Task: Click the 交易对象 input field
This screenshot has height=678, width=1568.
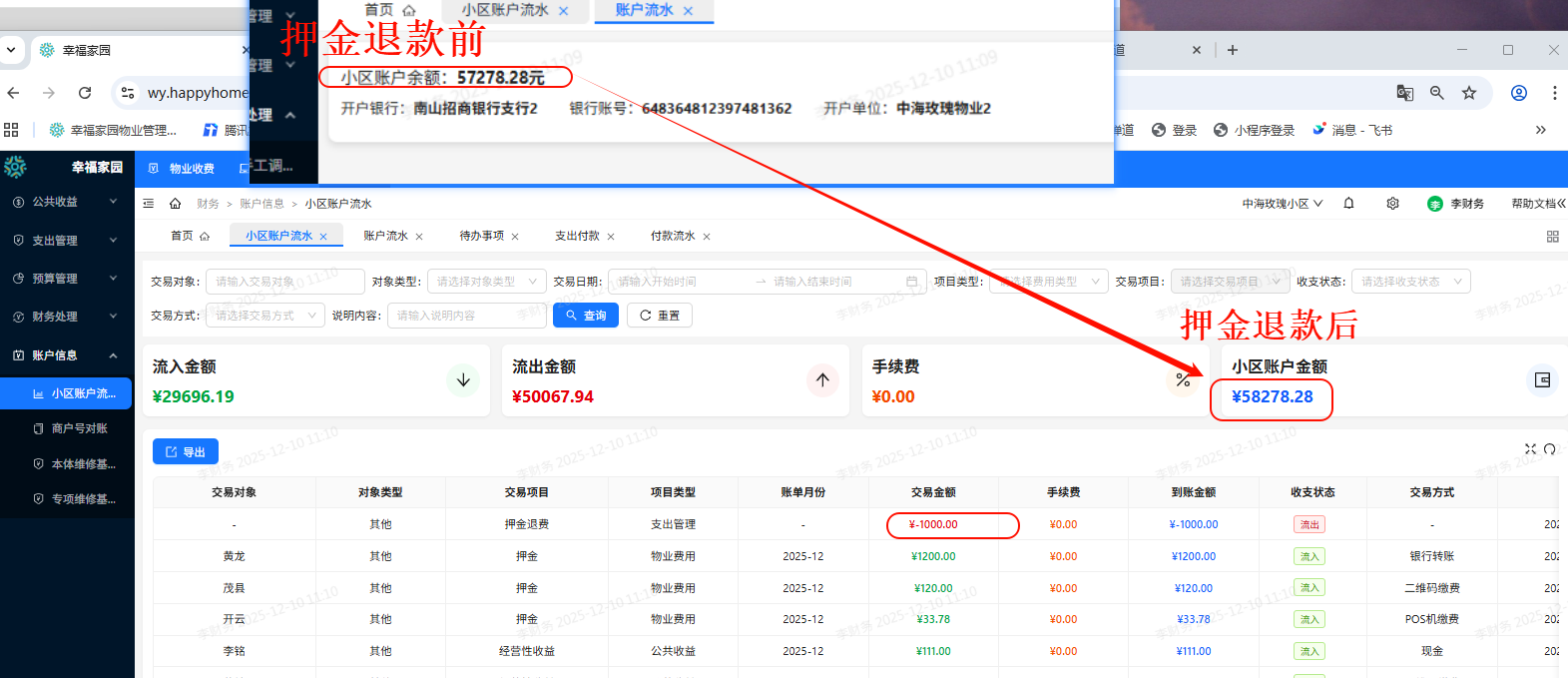Action: point(279,282)
